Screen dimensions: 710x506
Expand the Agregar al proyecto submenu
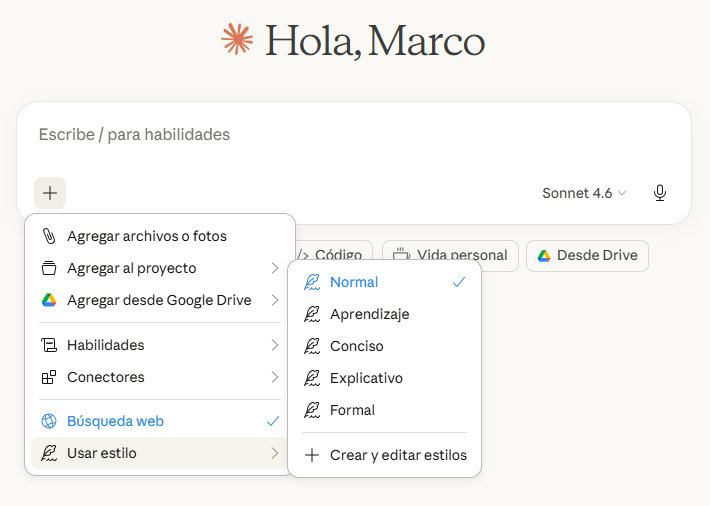tap(274, 268)
